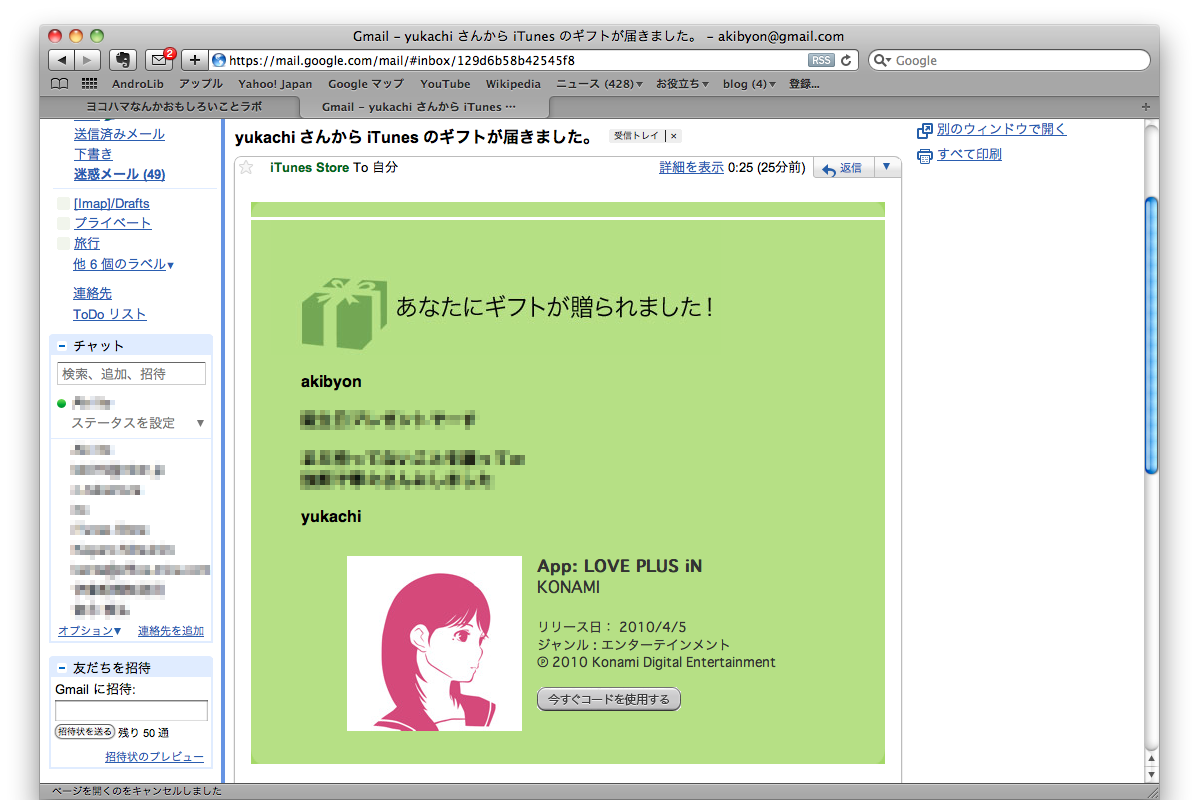Click the 連絡先を追加 link

coord(171,631)
